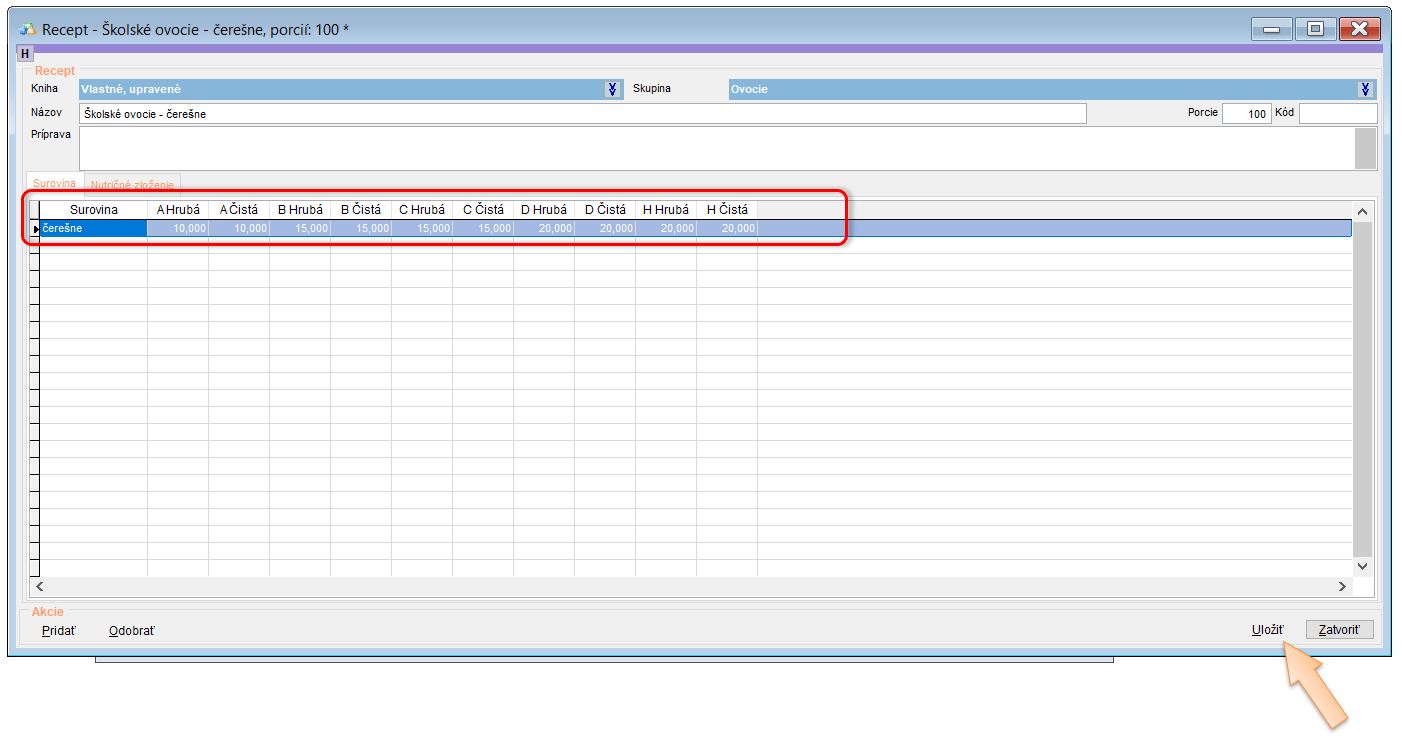Switch to the Nutričné zloženie tab
The image size is (1402, 742).
pyautogui.click(x=133, y=184)
